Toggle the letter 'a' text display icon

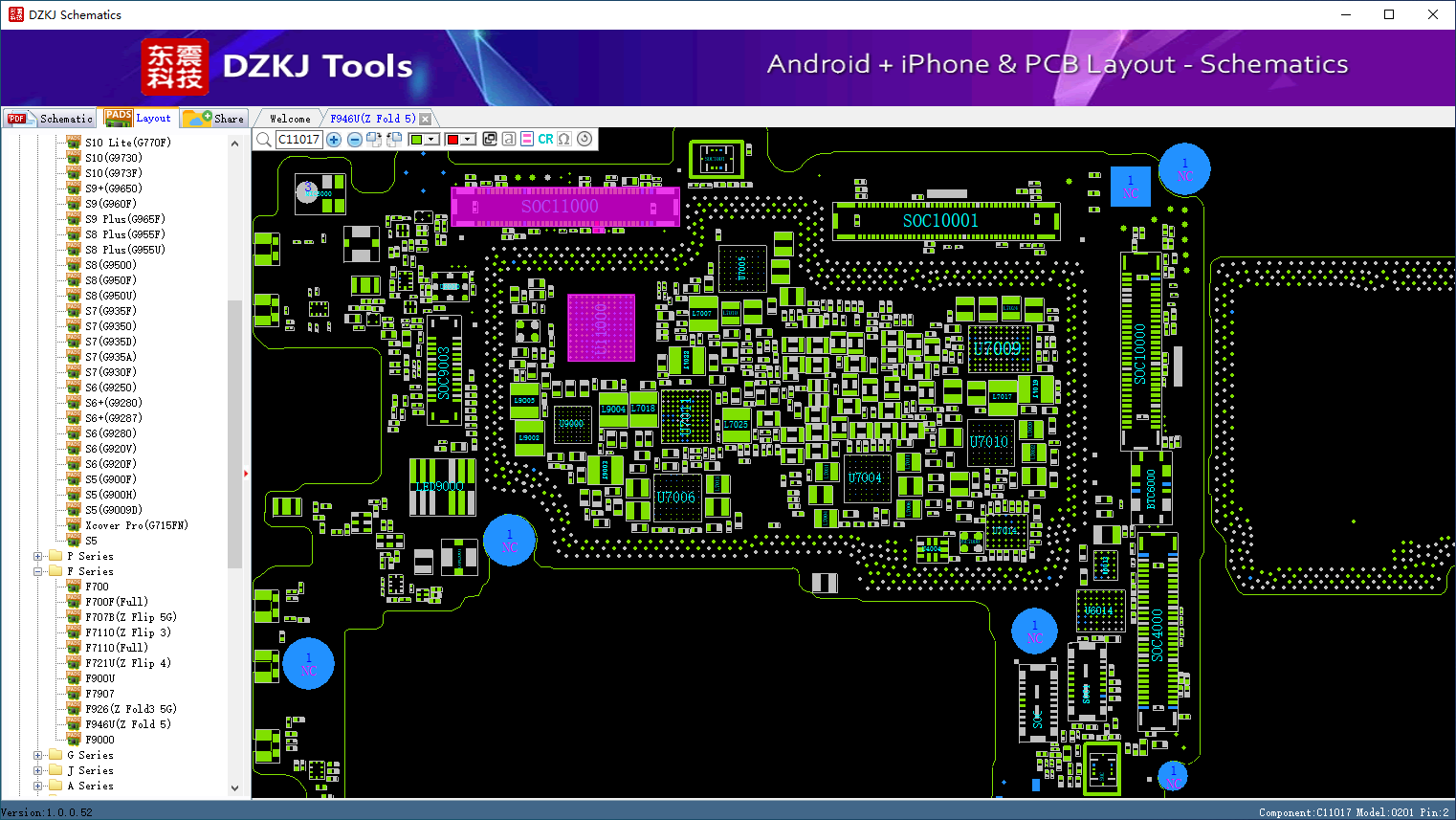click(x=508, y=139)
